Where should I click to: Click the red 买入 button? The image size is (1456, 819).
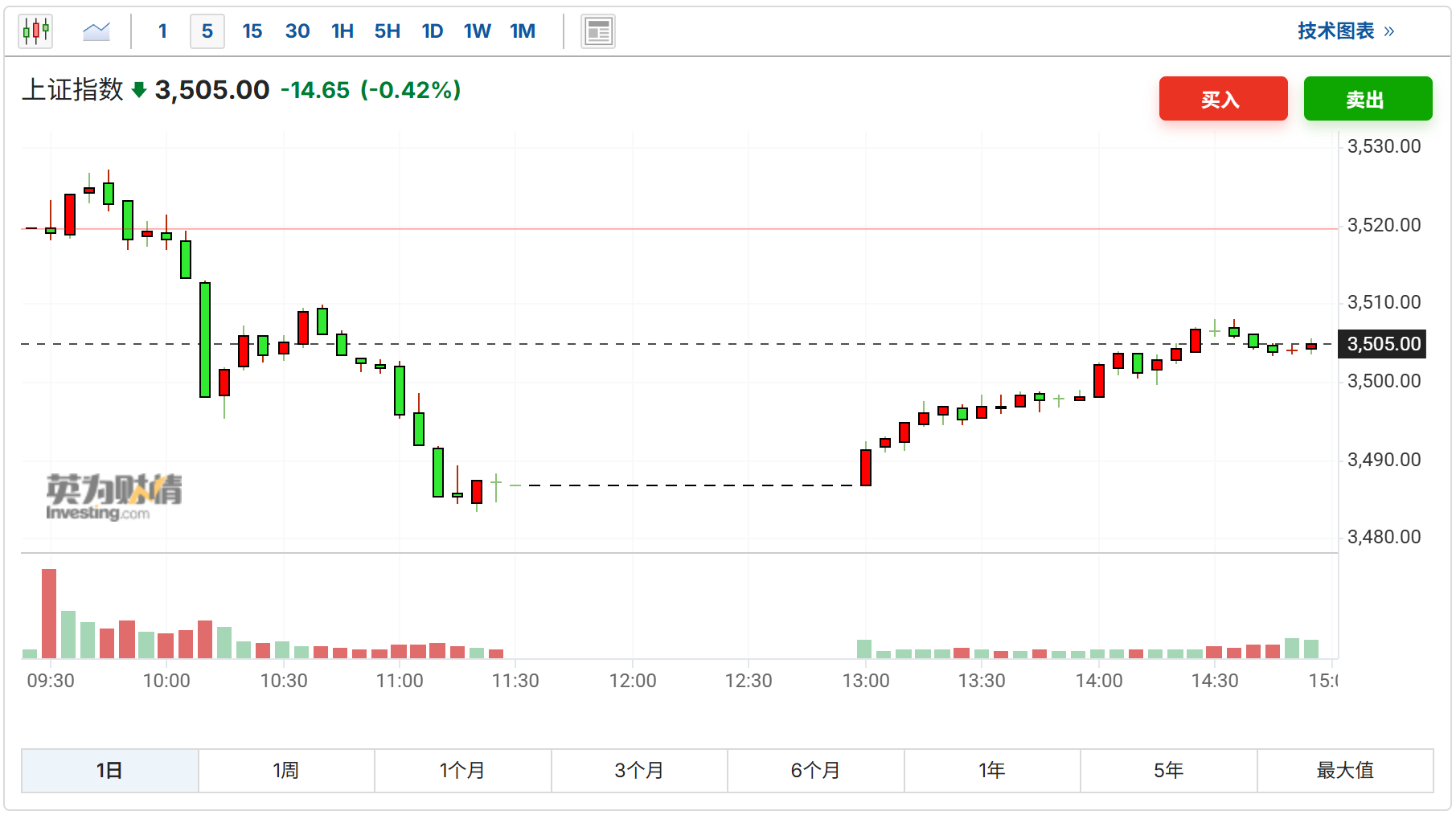(1223, 99)
